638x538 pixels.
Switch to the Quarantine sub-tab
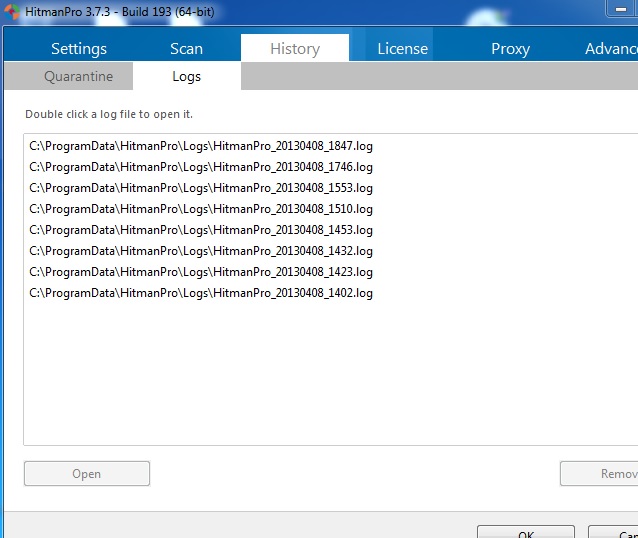click(x=79, y=76)
